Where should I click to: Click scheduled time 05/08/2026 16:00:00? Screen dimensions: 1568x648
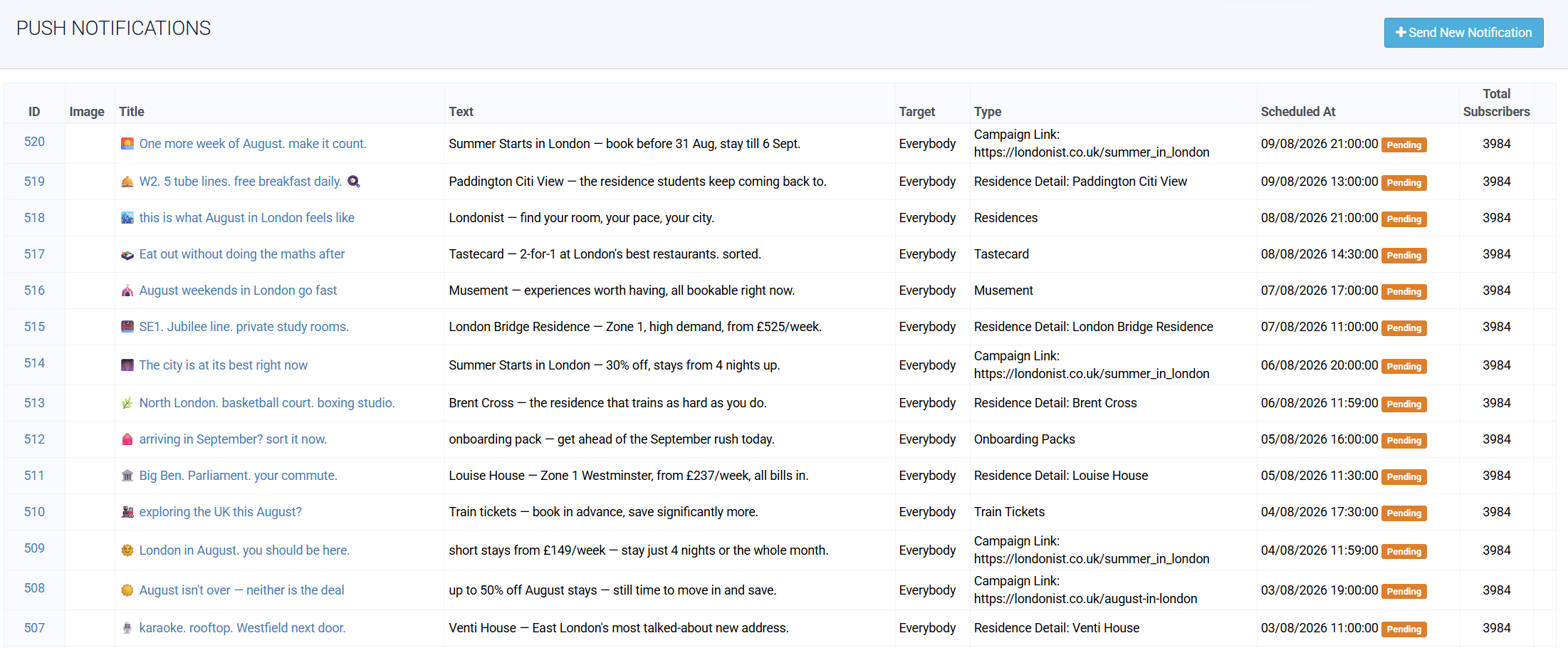click(x=1319, y=439)
